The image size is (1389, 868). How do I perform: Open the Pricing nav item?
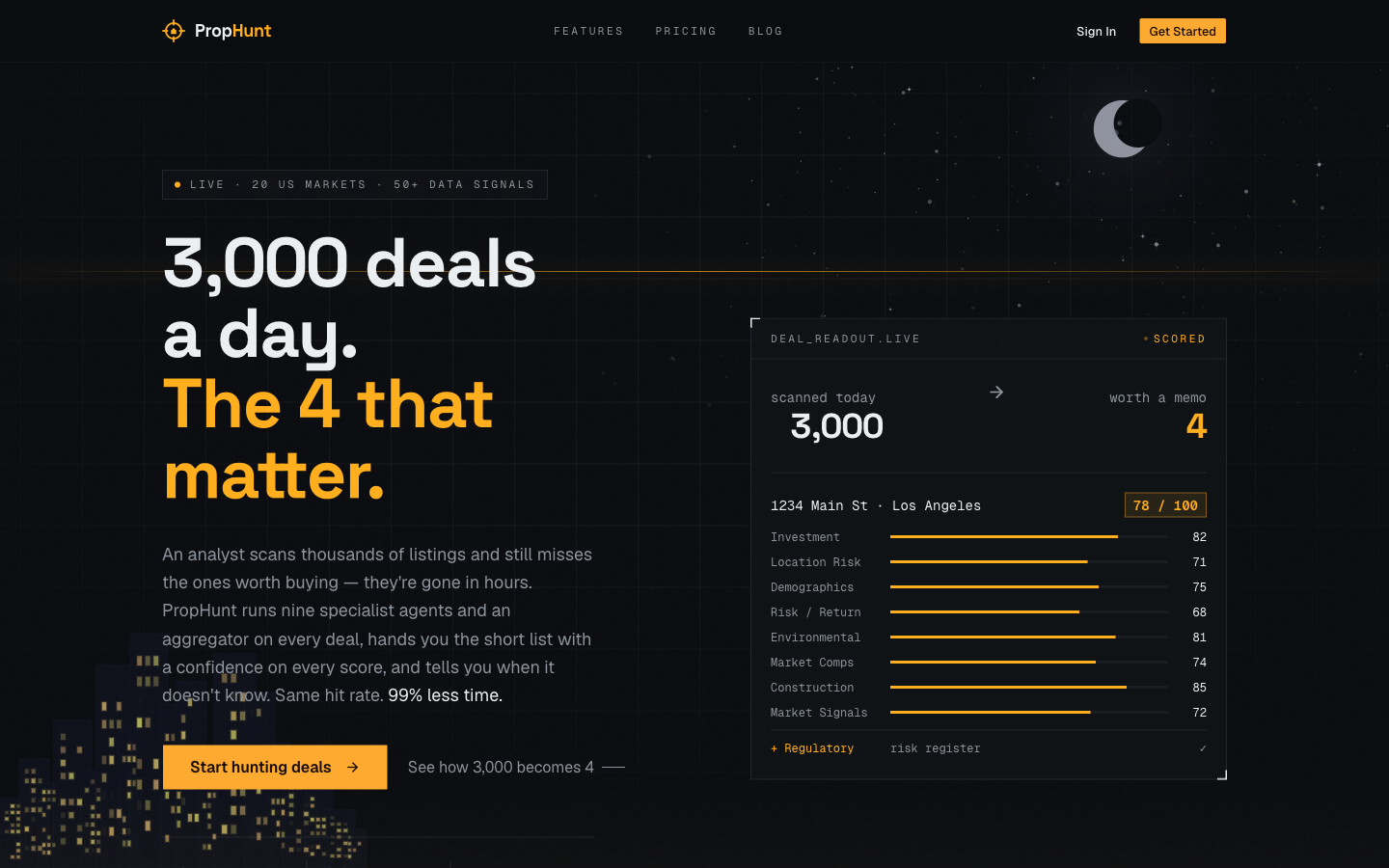tap(686, 31)
